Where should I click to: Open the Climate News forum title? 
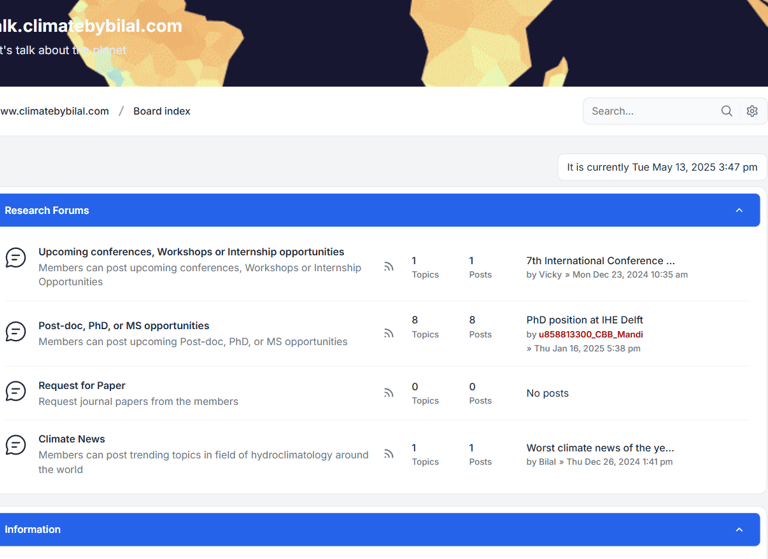pos(72,439)
